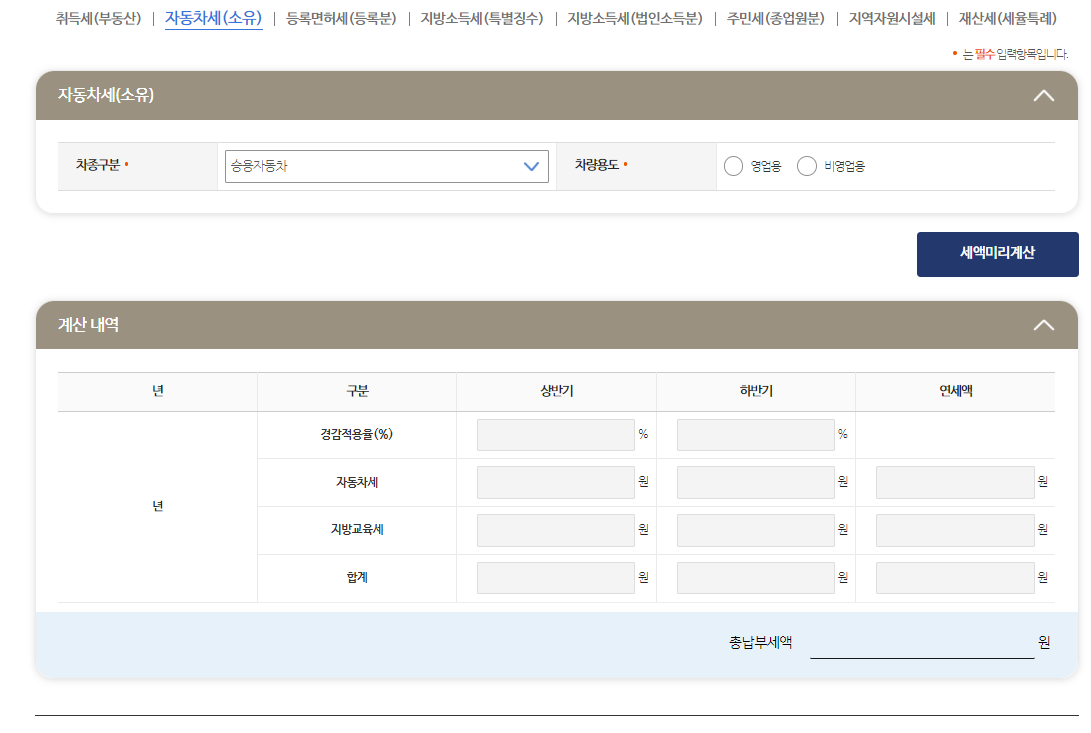1091x733 pixels.
Task: Click the 총납부세액 label
Action: pos(760,643)
